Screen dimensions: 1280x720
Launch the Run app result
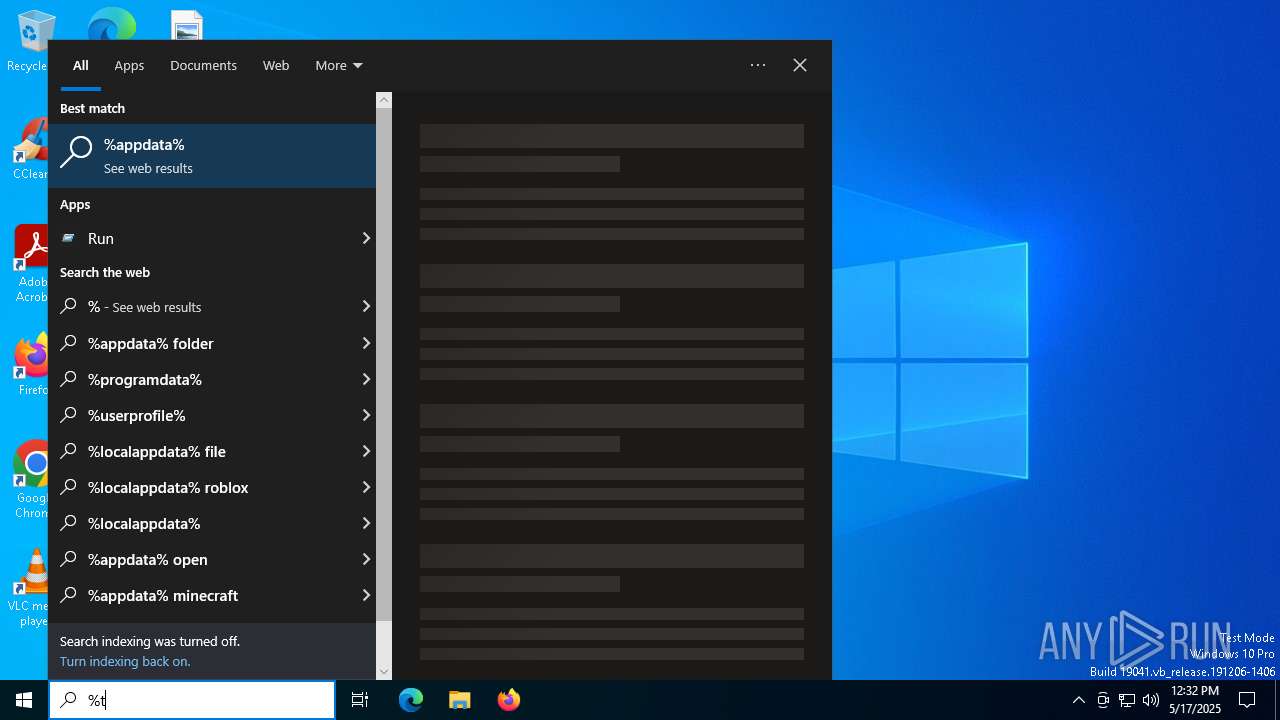click(x=203, y=238)
